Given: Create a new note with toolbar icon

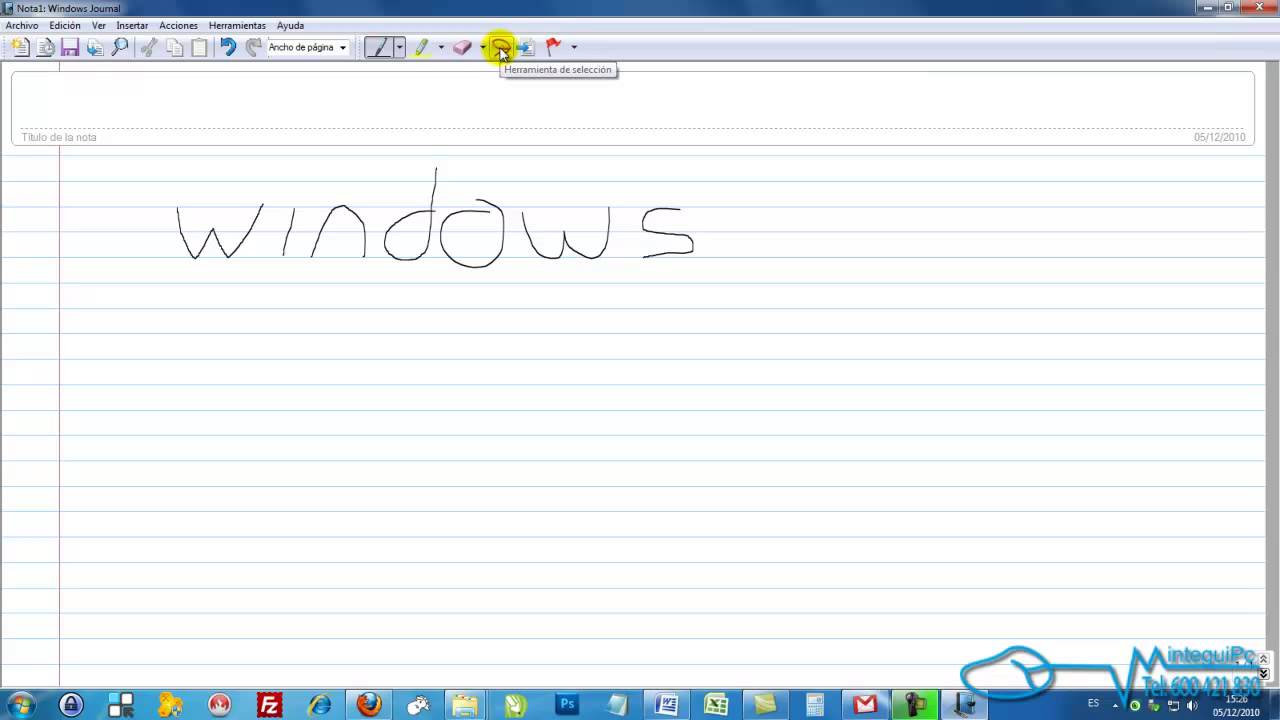Looking at the screenshot, I should tap(20, 47).
